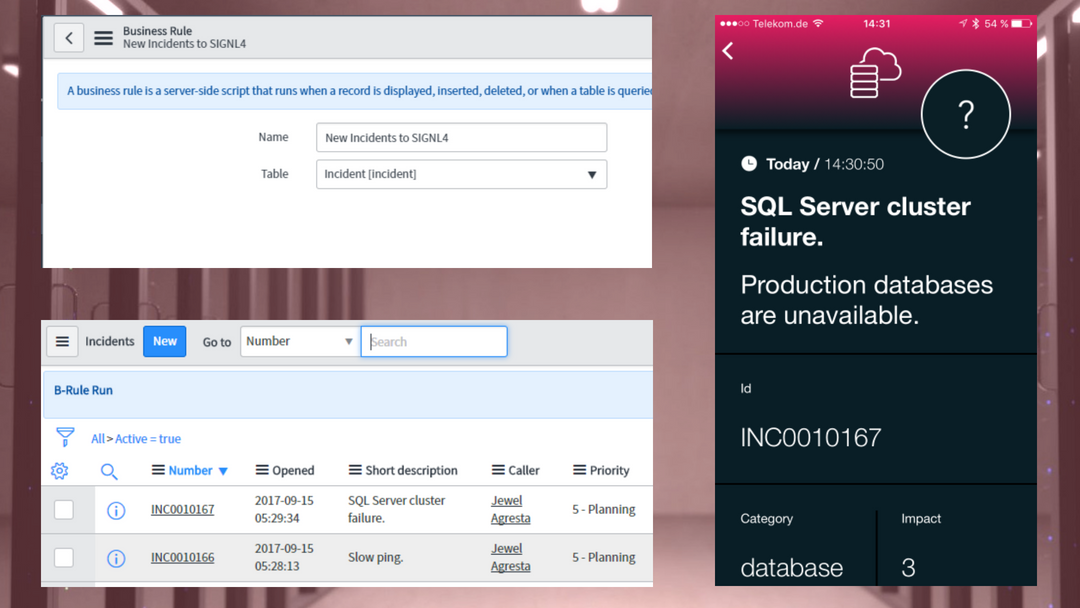Click the New button in Incidents
1080x608 pixels.
pos(165,342)
